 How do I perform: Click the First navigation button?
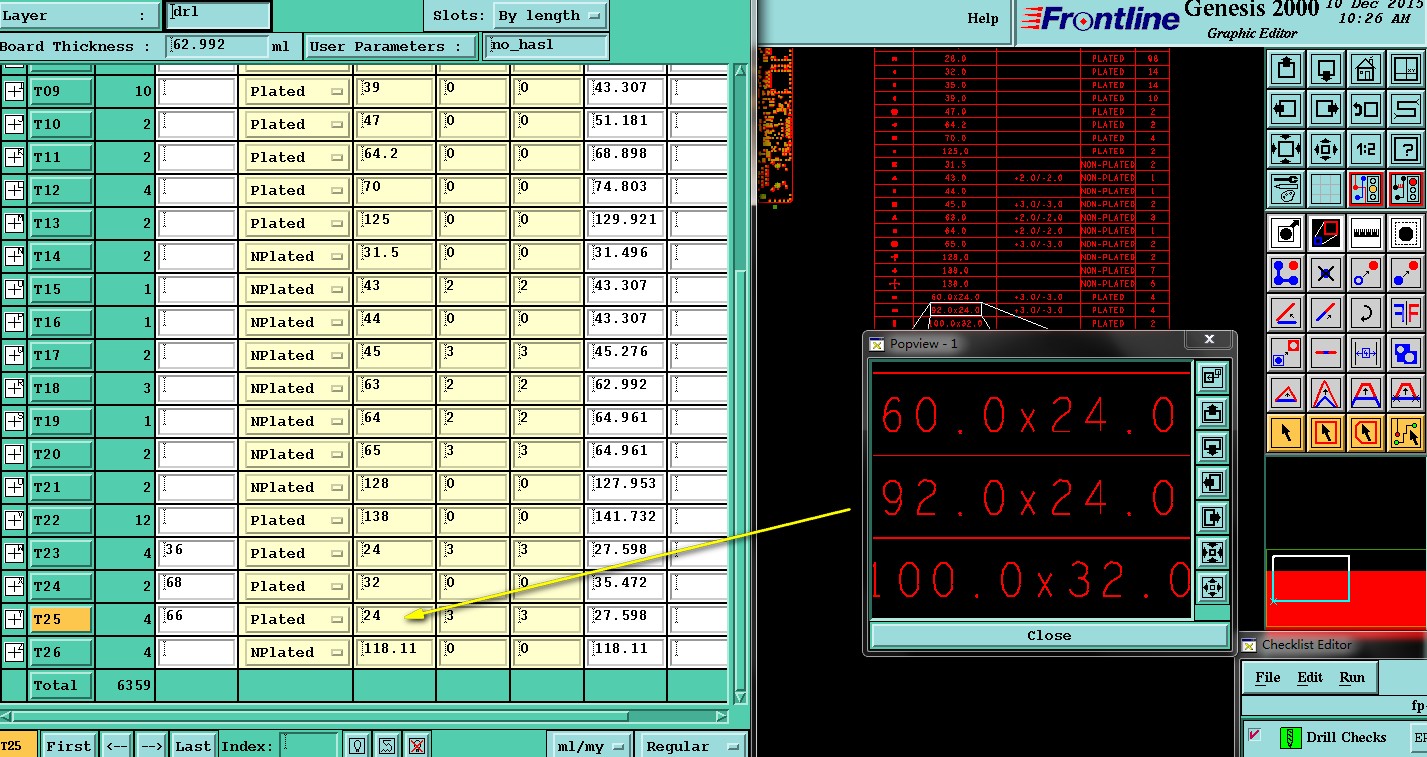pos(68,746)
